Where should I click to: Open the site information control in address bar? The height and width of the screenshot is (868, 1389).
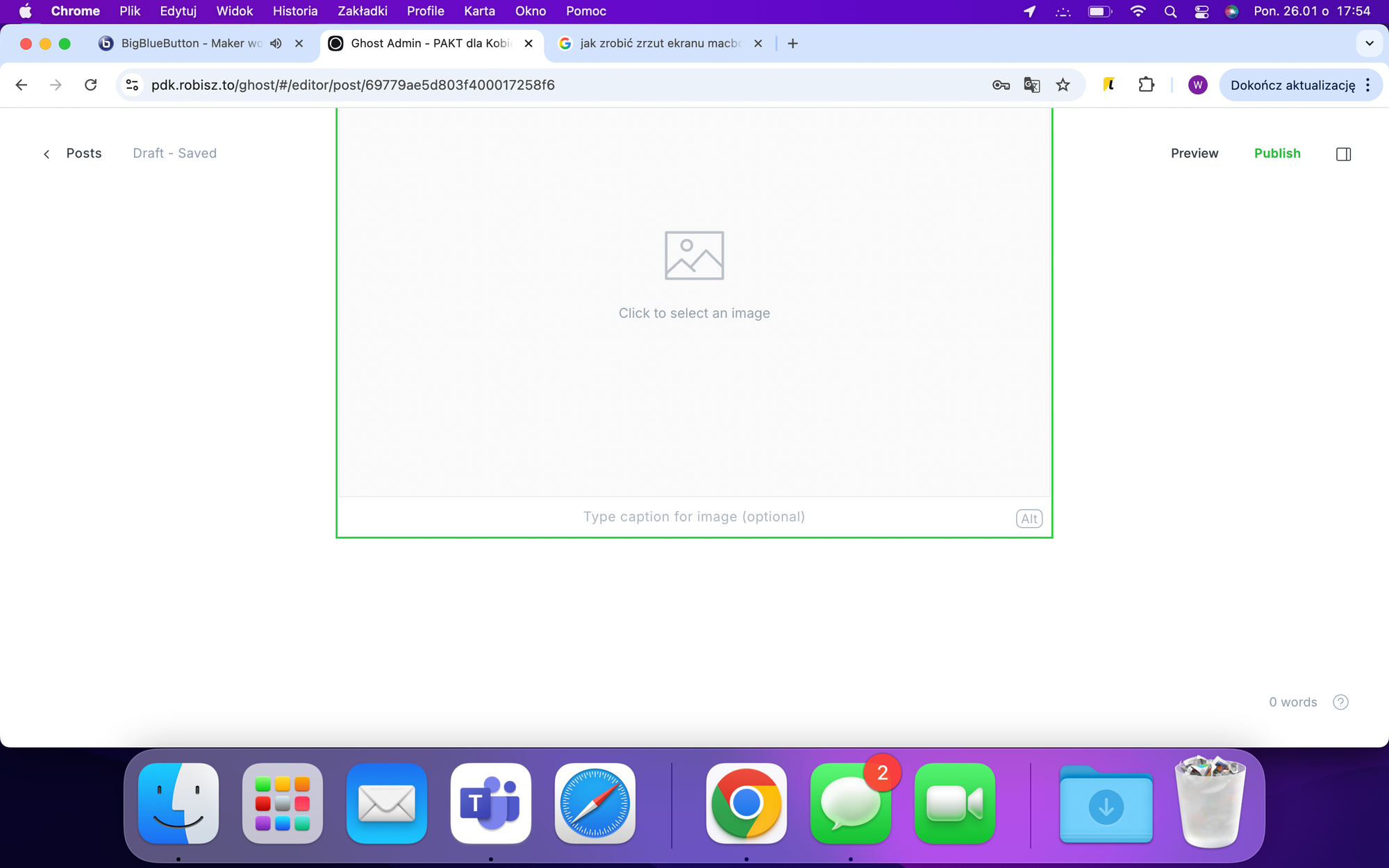point(132,85)
